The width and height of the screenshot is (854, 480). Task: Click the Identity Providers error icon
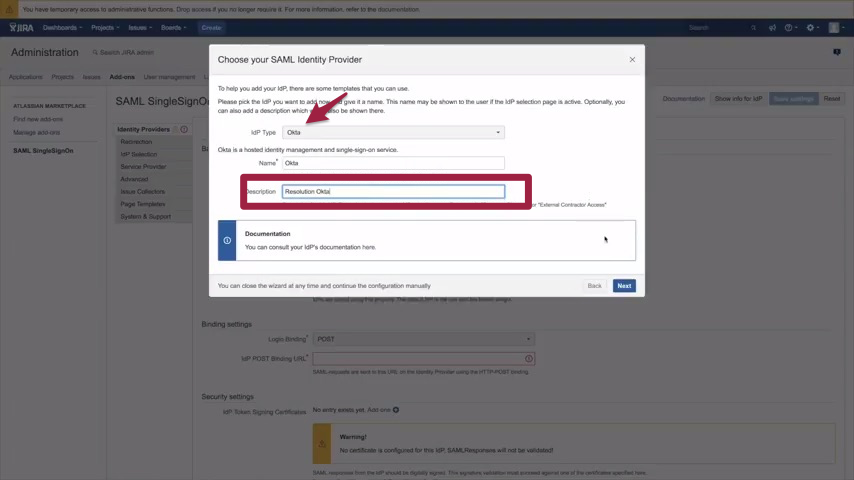(184, 129)
